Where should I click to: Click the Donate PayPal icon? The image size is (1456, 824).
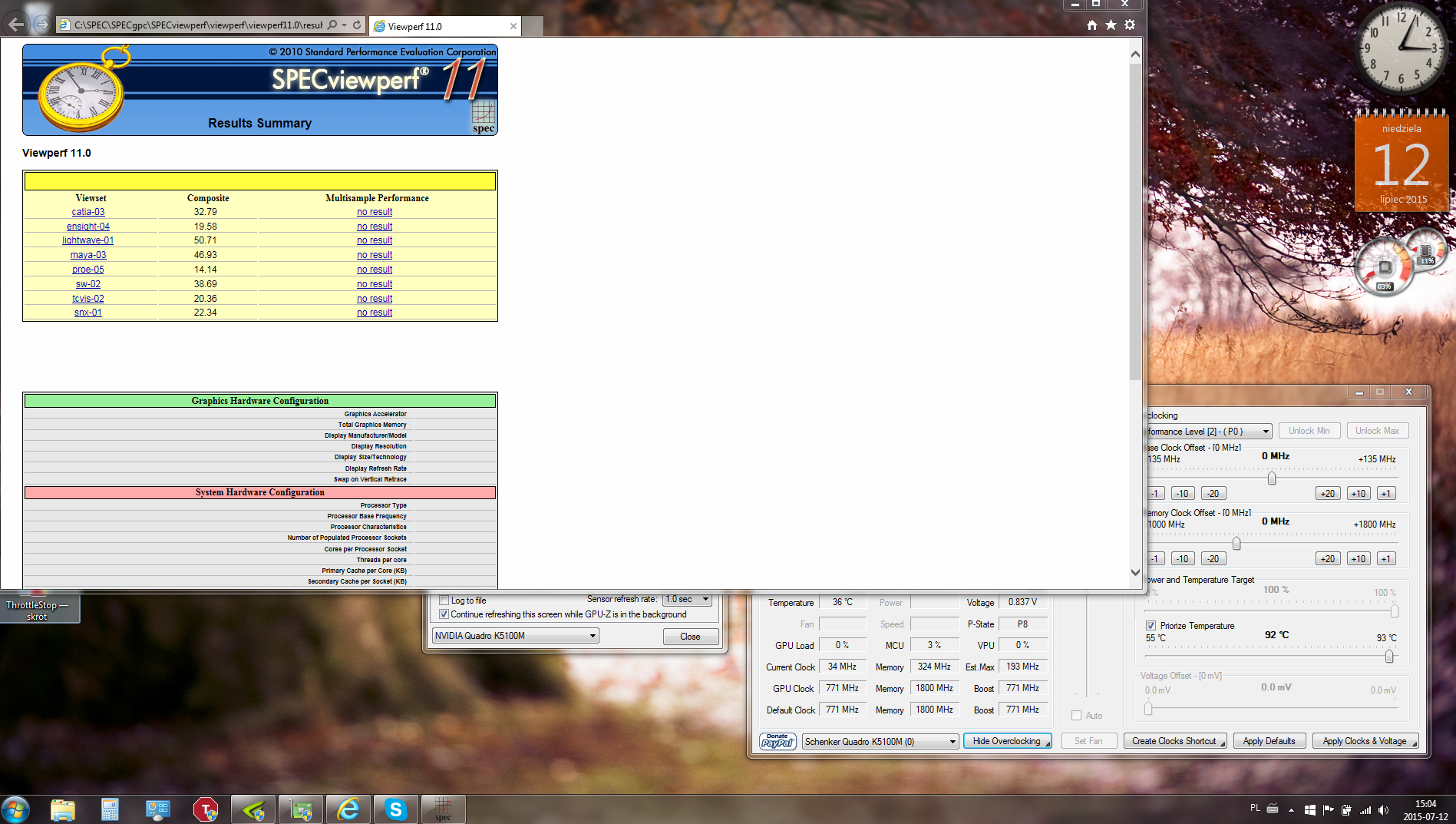pos(778,741)
